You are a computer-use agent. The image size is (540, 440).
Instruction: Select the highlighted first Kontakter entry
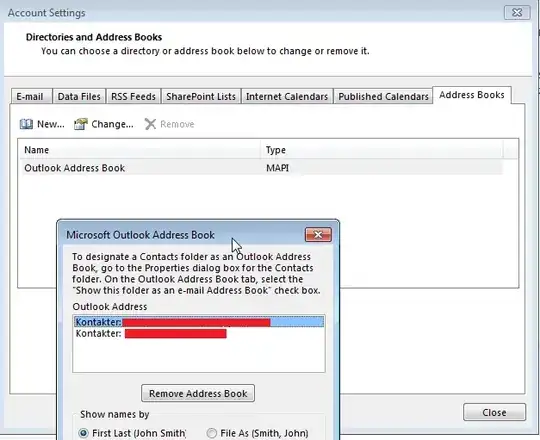(199, 322)
